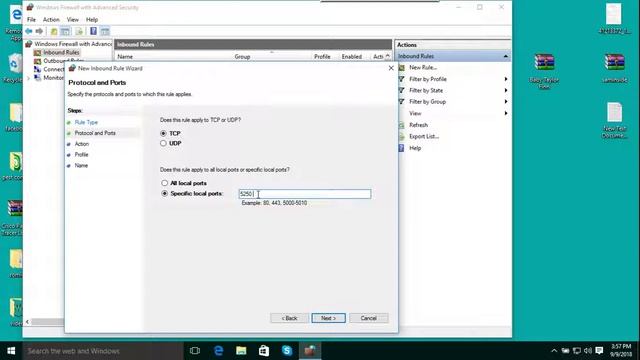Screen dimensions: 640x360
Task: Sort rules by Enabled column header
Action: (x=351, y=57)
